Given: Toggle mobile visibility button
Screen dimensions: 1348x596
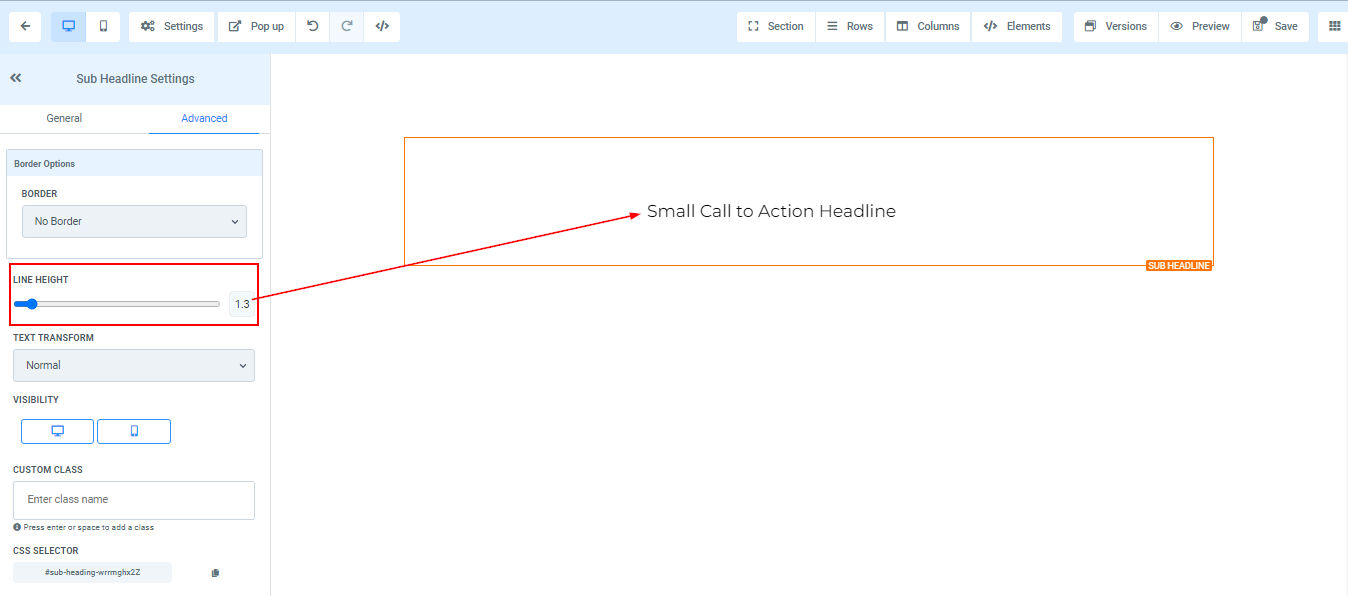Looking at the screenshot, I should [x=134, y=431].
